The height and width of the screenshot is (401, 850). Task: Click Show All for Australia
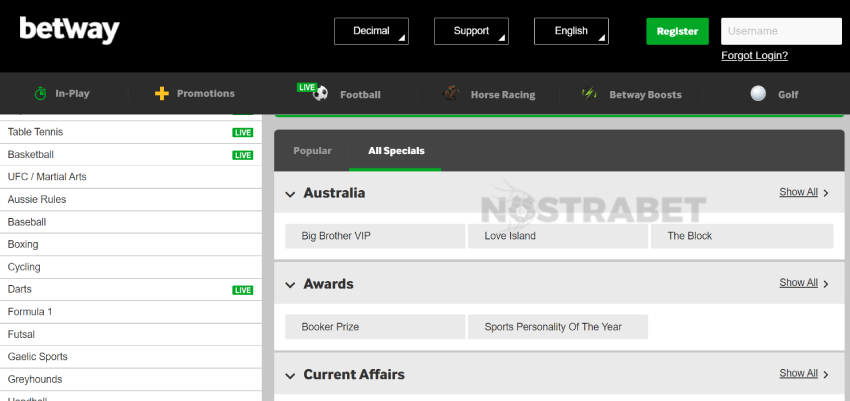tap(799, 192)
